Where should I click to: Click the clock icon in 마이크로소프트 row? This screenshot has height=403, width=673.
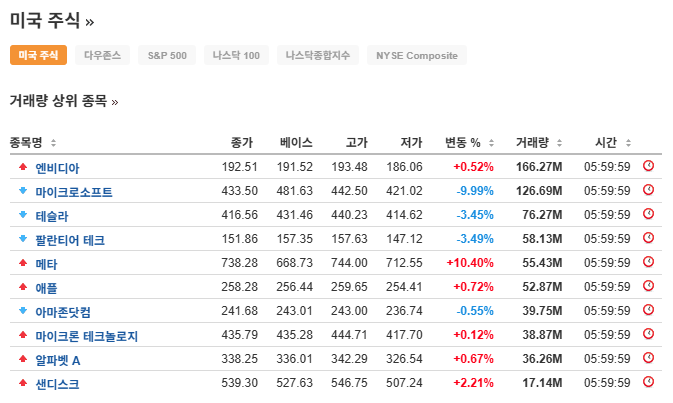pyautogui.click(x=648, y=190)
